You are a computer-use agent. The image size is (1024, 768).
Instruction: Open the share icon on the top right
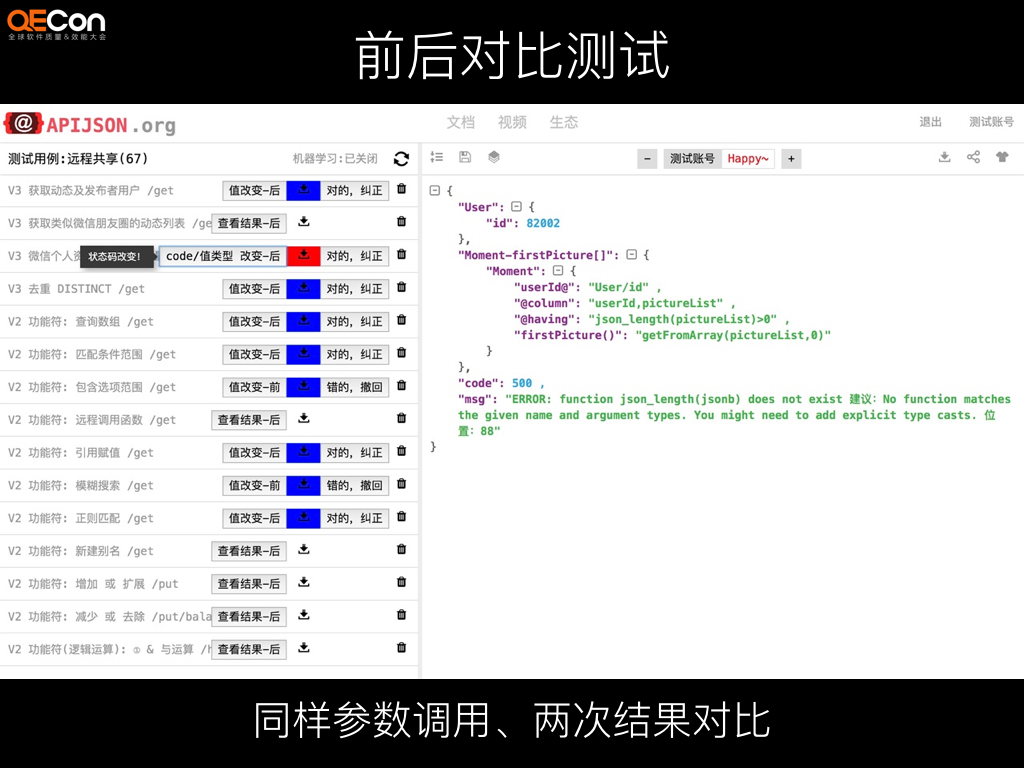pos(975,158)
